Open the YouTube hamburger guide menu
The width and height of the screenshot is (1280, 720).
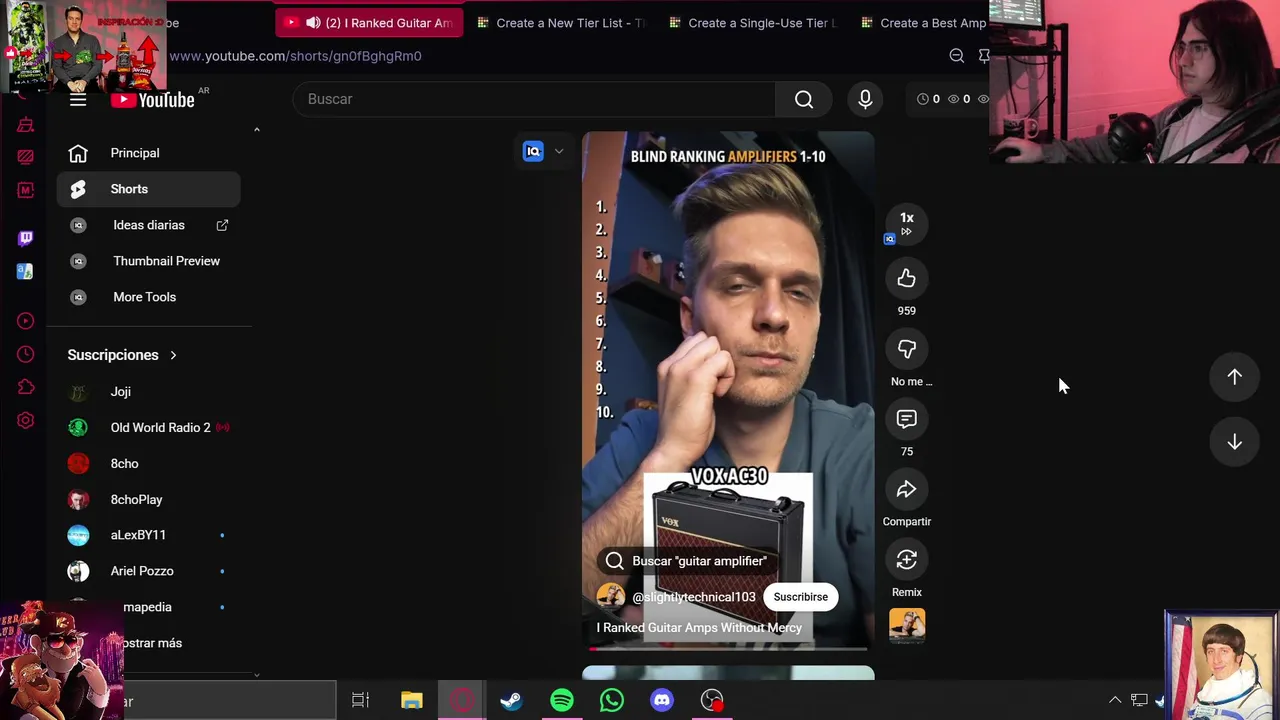tap(78, 99)
